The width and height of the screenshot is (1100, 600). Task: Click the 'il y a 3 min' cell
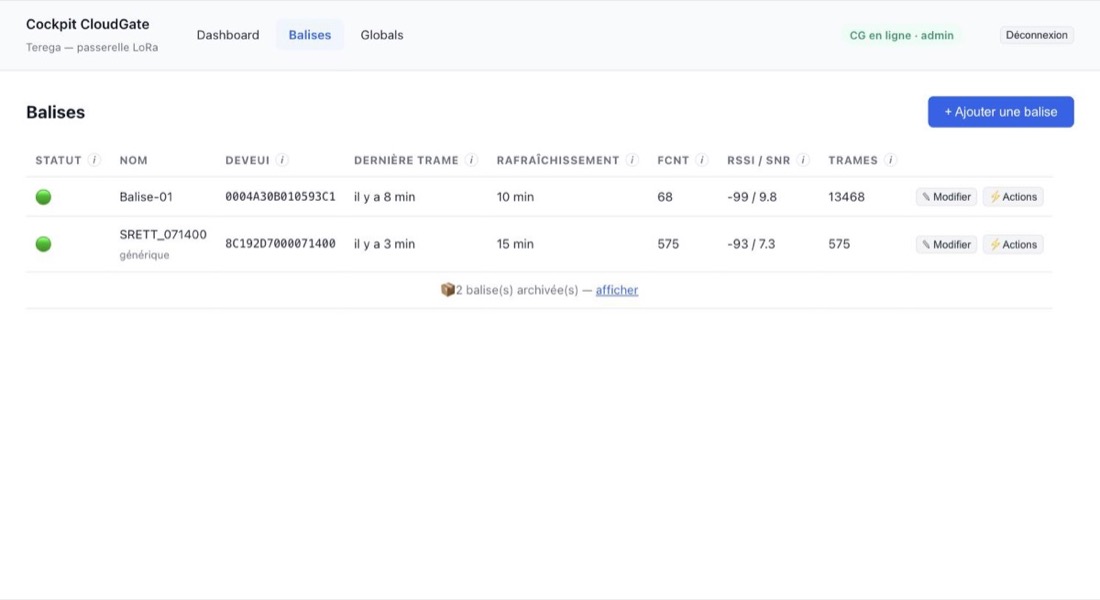coord(384,244)
